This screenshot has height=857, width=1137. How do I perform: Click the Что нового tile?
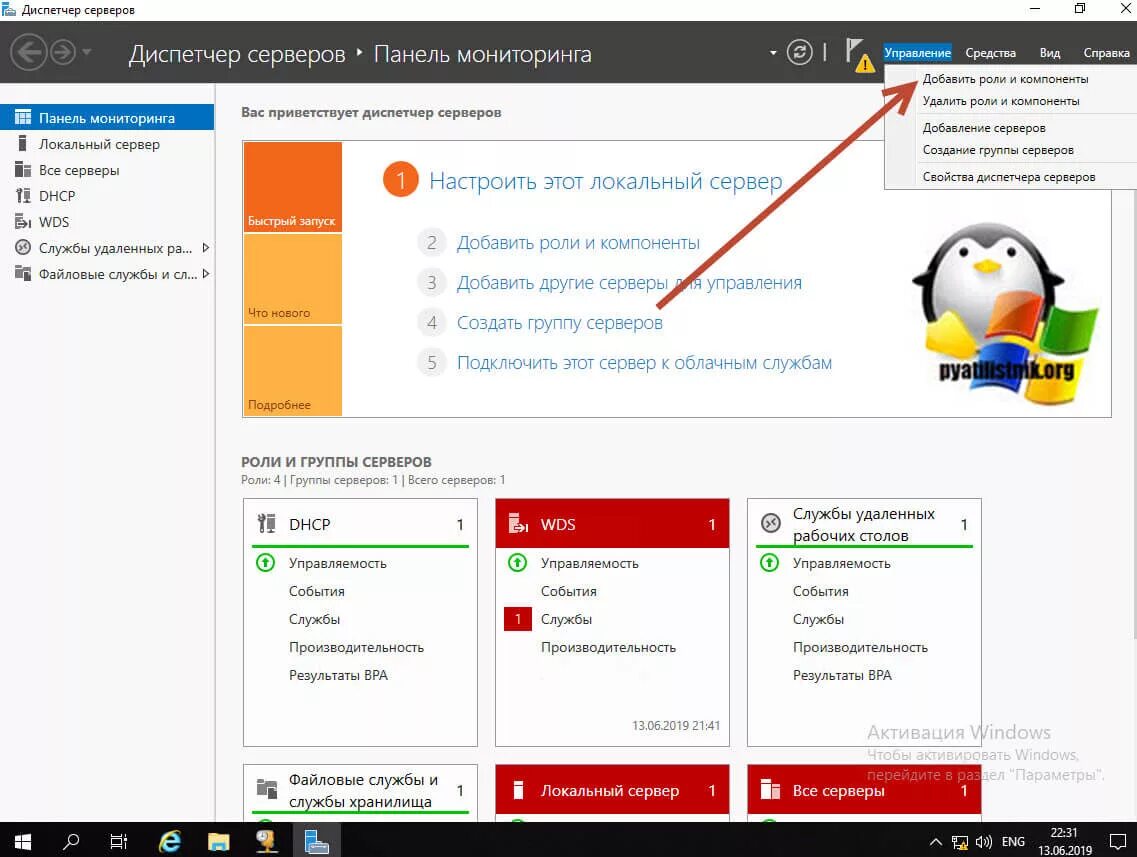click(292, 279)
